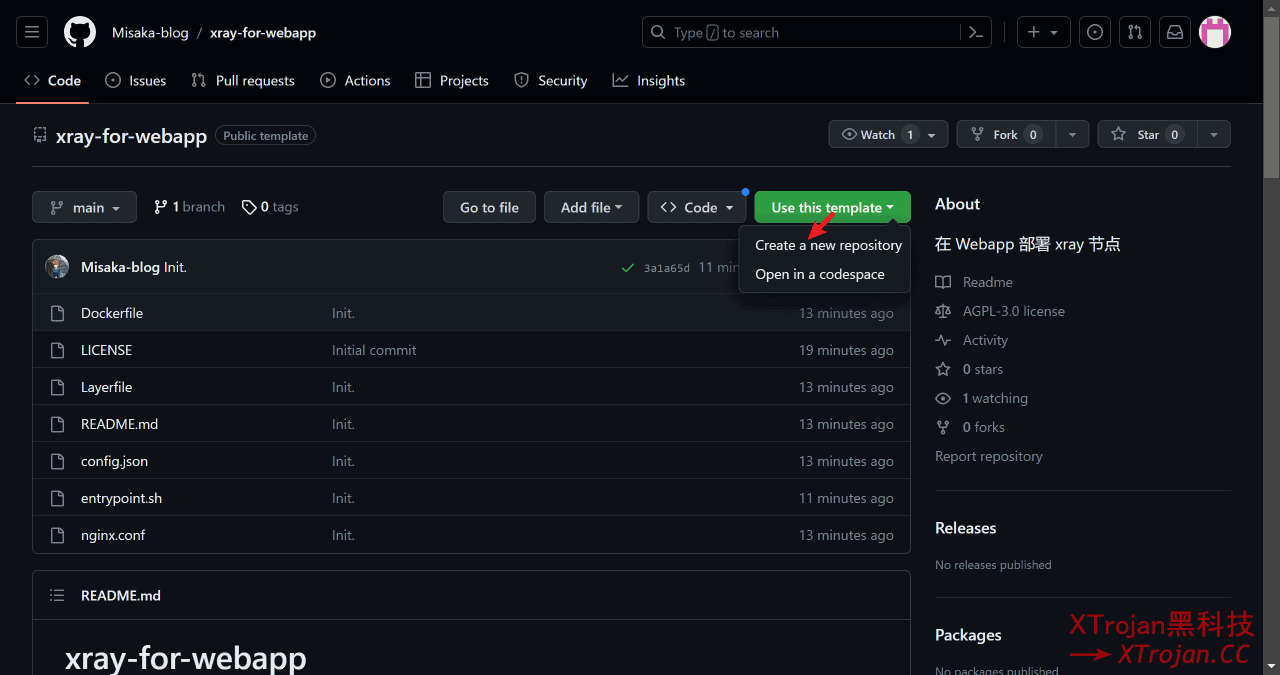
Task: Switch to the Security tab
Action: (x=550, y=80)
